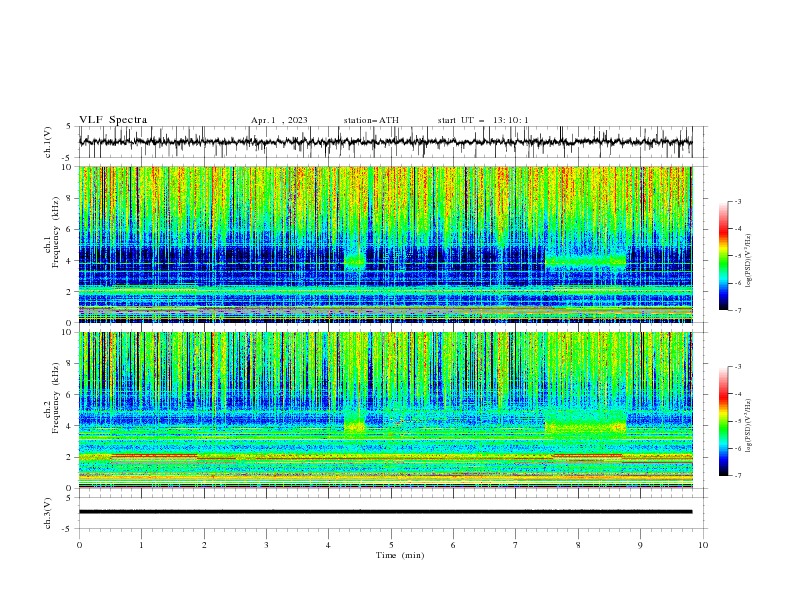Click the time axis tick label '5'
Image resolution: width=792 pixels, height=612 pixels.
[391, 545]
